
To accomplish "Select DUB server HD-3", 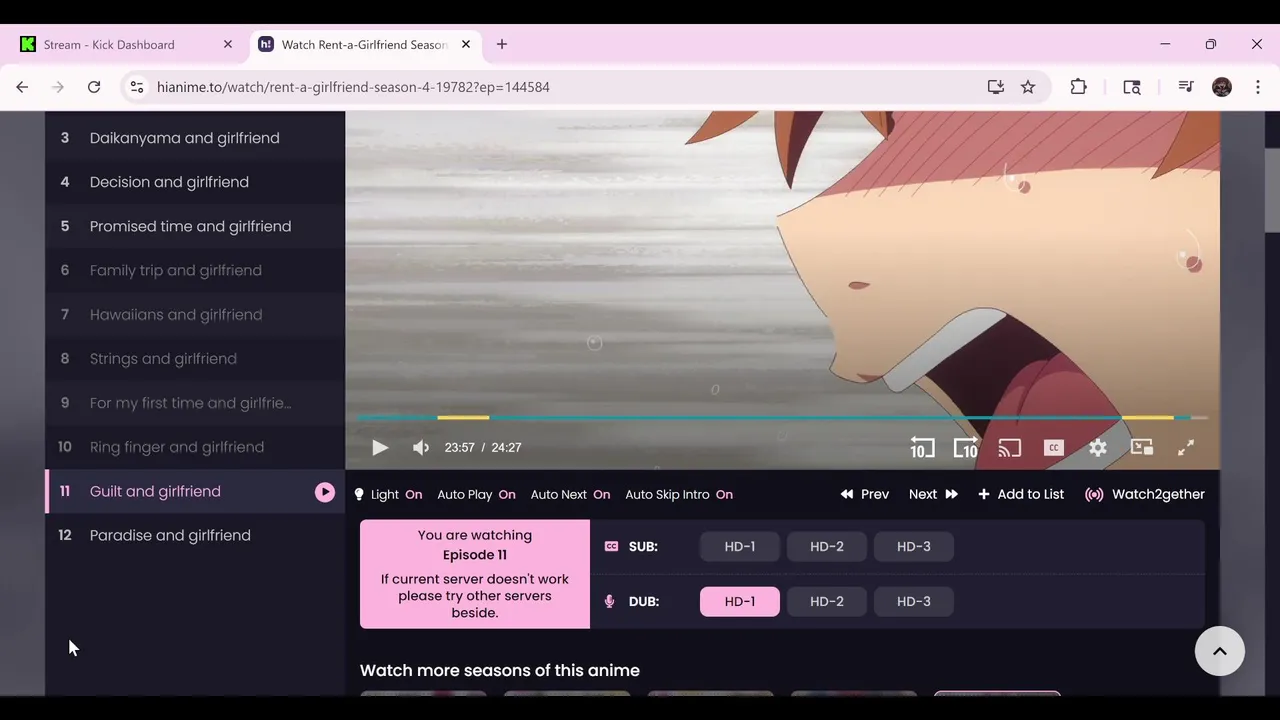I will (x=914, y=601).
